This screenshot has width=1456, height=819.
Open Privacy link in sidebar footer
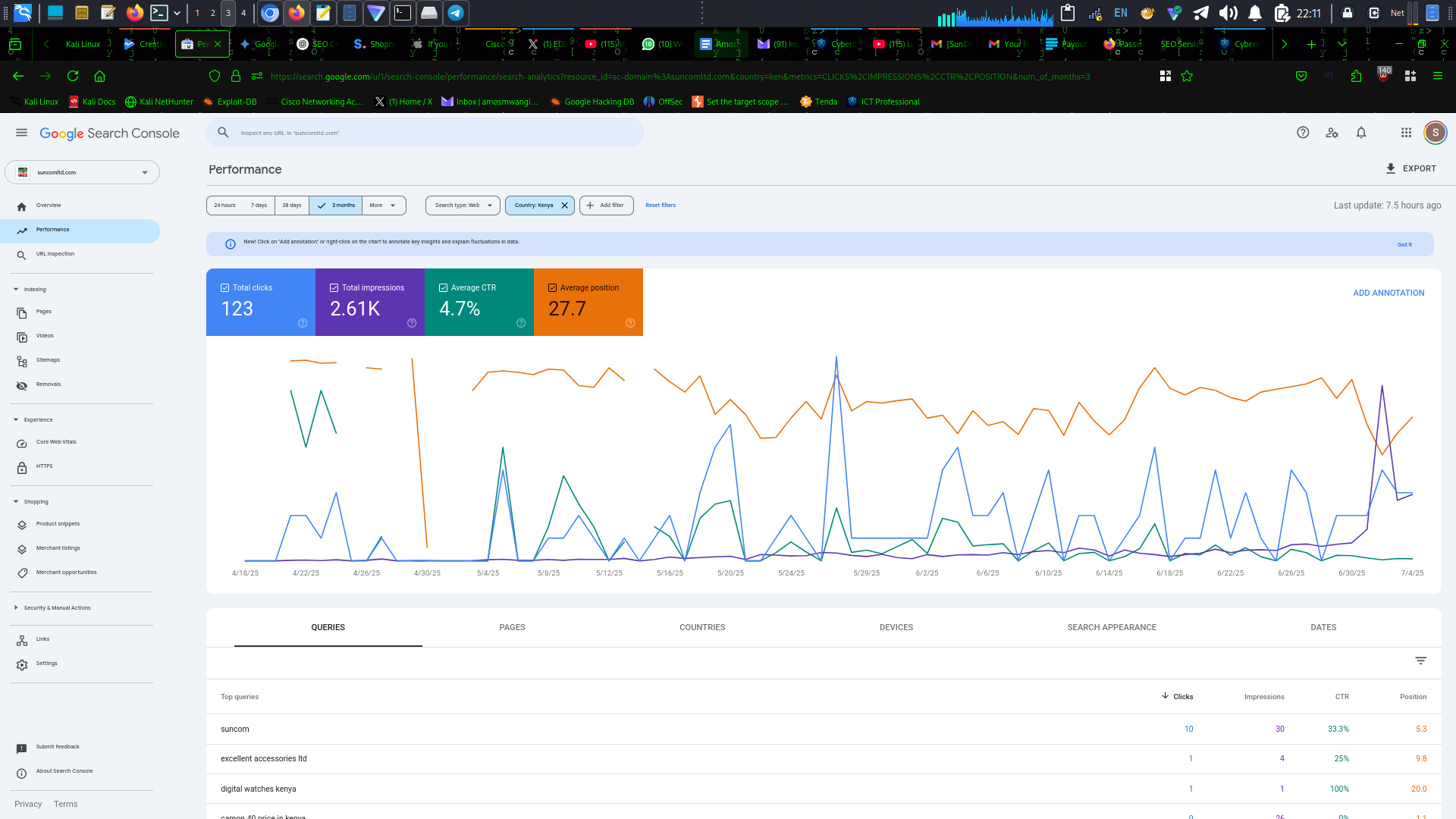coord(28,804)
